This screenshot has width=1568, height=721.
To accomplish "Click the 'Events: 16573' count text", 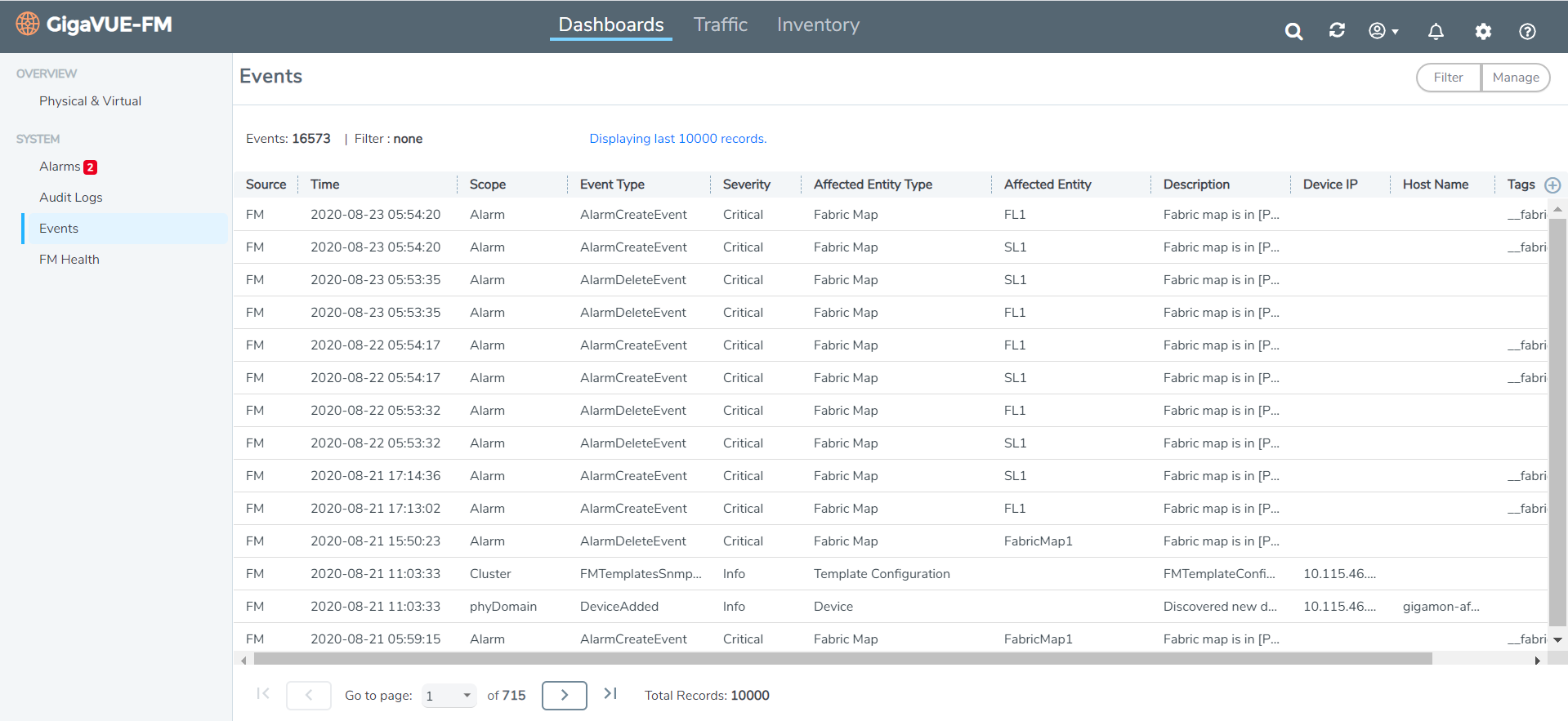I will tap(288, 139).
